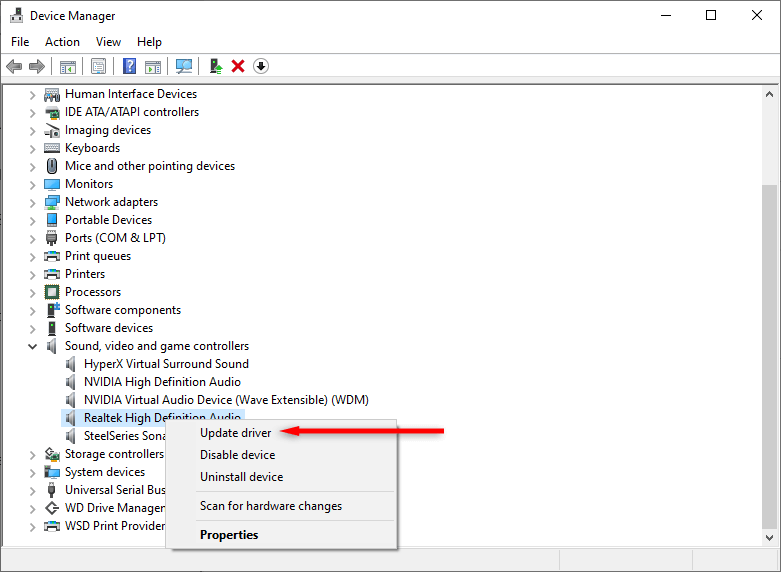This screenshot has width=781, height=572.
Task: Click the Forward arrow toolbar icon
Action: pyautogui.click(x=37, y=66)
